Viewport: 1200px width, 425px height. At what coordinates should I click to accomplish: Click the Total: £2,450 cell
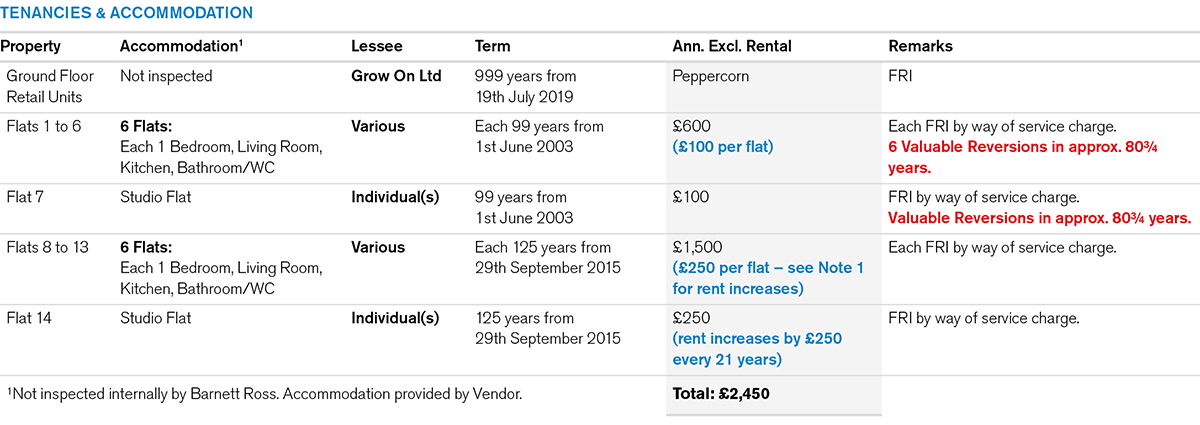coord(721,394)
